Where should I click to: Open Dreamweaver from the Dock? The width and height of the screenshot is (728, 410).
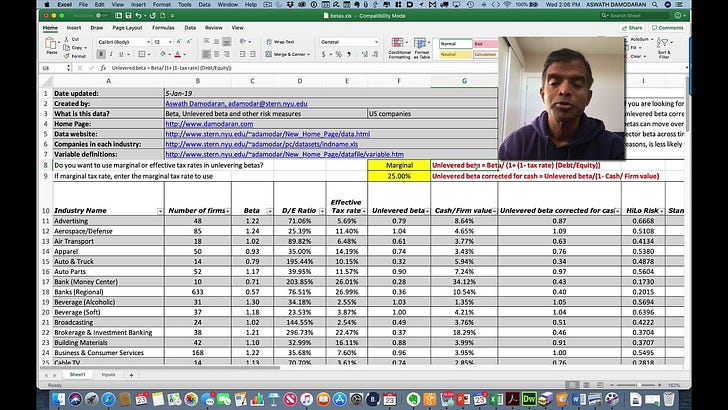tap(529, 399)
